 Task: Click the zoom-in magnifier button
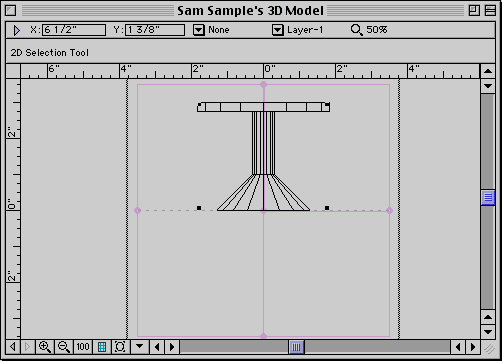tap(45, 347)
